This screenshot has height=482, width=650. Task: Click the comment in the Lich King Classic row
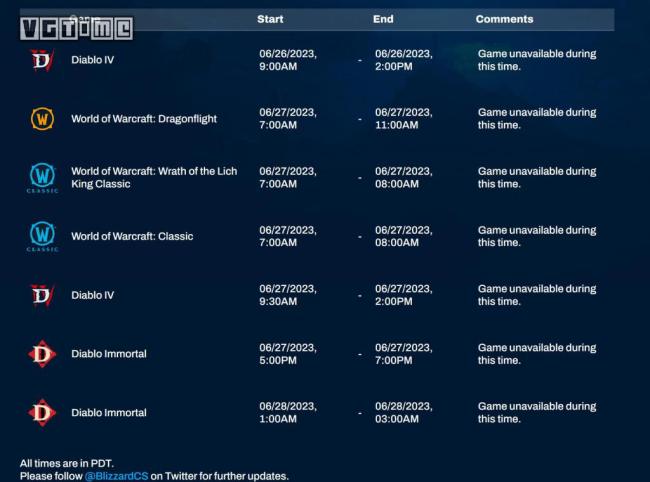[x=537, y=178]
